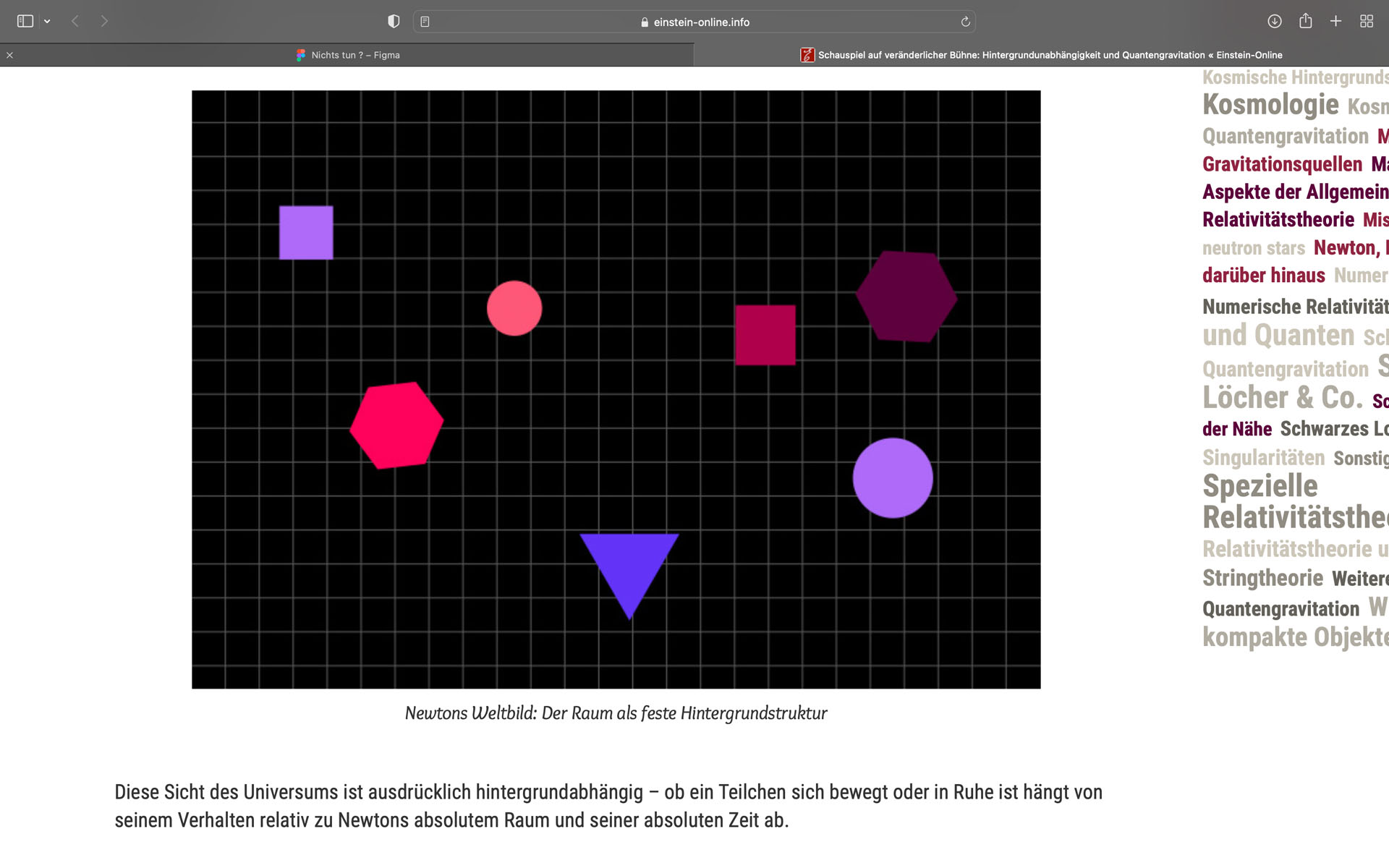Open the sidebar options dropdown arrow
The image size is (1389, 868).
(x=47, y=22)
